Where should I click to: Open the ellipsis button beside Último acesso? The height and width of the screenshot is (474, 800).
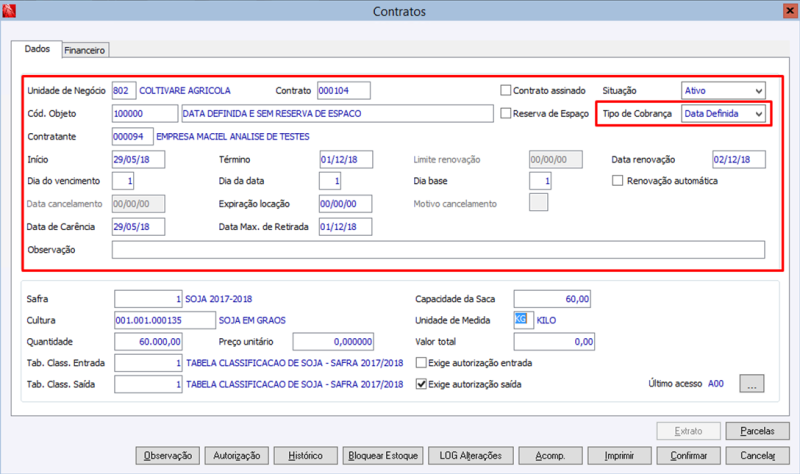[x=752, y=384]
